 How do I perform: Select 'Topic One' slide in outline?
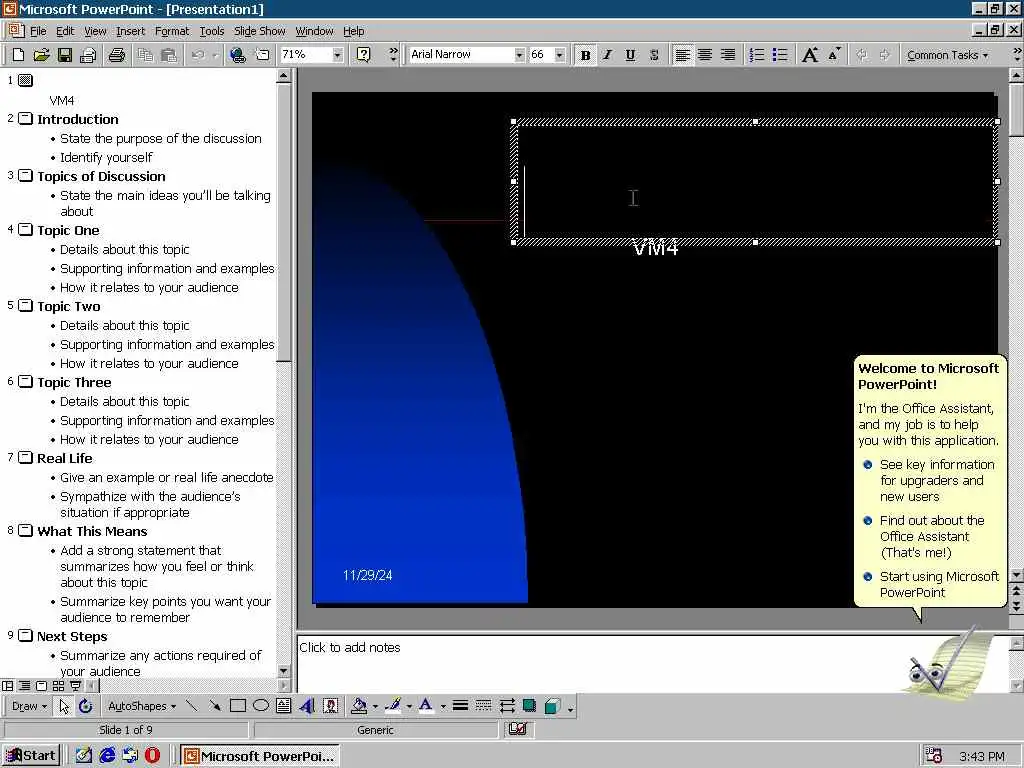click(x=68, y=230)
